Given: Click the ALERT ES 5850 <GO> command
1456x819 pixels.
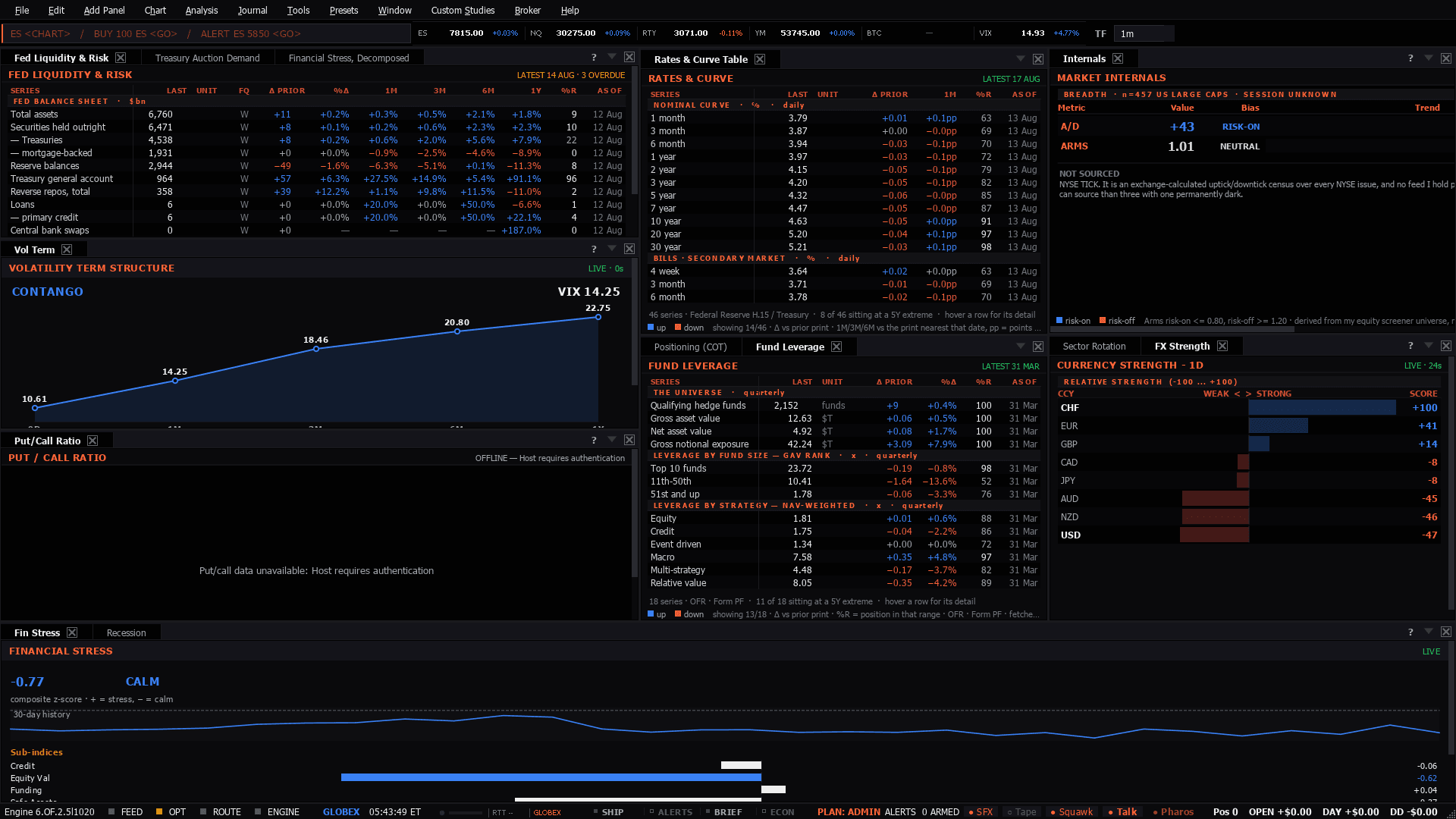Looking at the screenshot, I should pos(250,33).
